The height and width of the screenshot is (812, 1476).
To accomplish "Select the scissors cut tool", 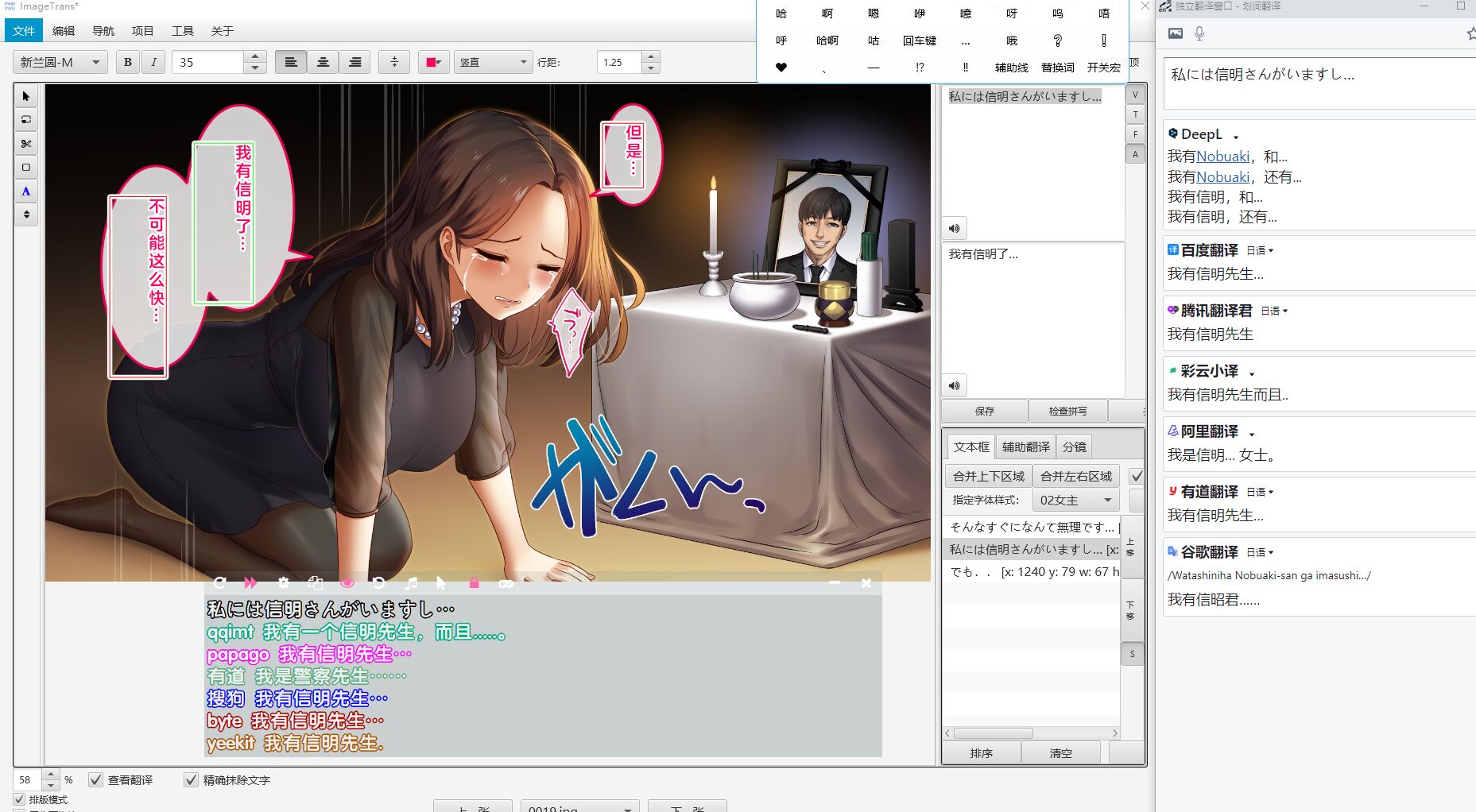I will (26, 144).
